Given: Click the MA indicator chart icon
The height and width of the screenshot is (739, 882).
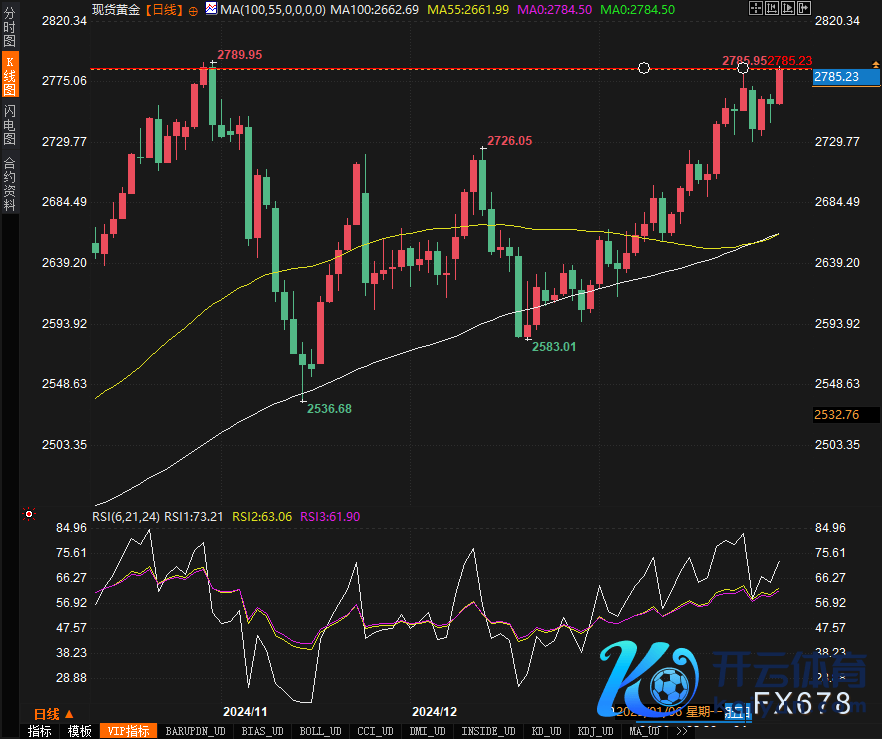Looking at the screenshot, I should coord(211,8).
